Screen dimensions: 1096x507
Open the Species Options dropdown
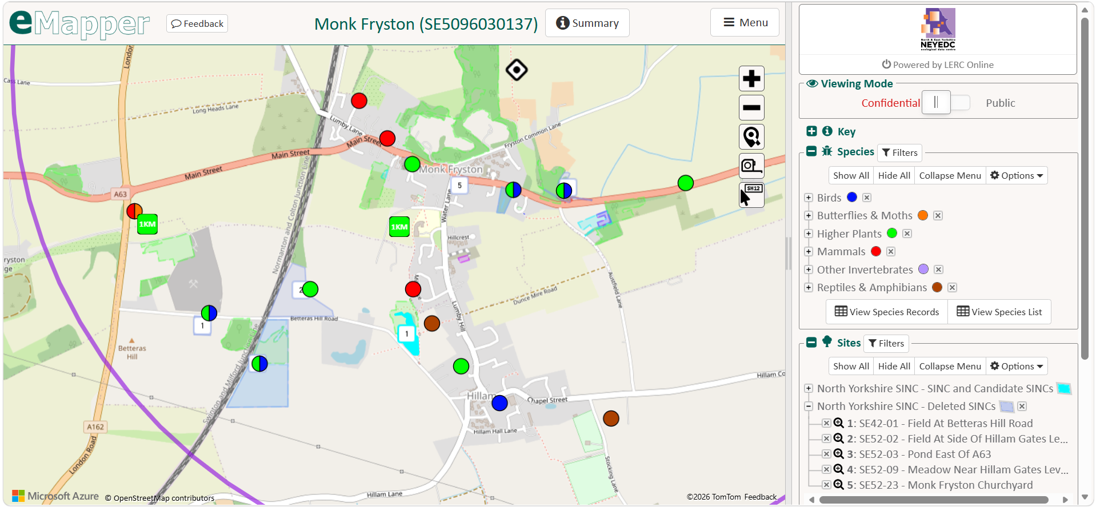(1017, 176)
